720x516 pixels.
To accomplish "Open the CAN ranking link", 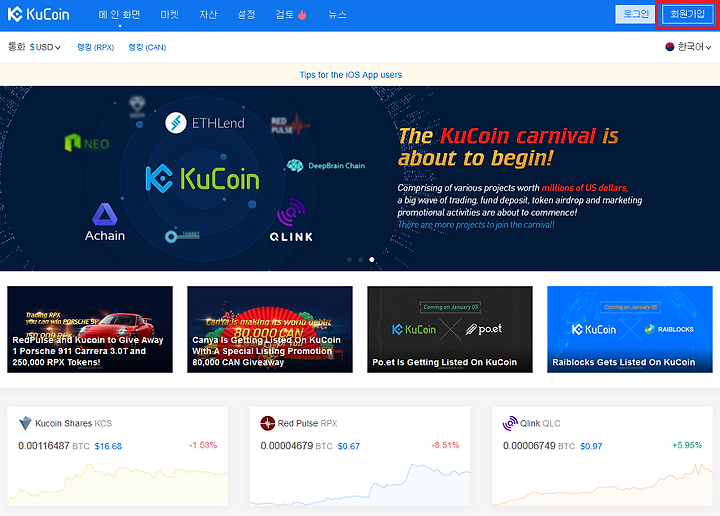I will click(147, 47).
